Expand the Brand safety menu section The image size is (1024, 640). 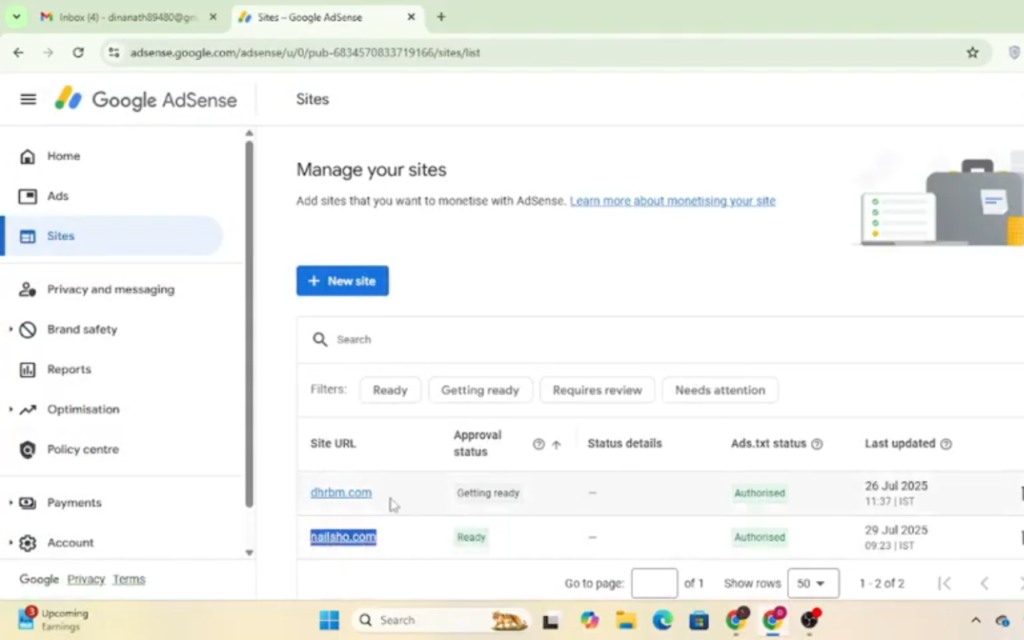(x=82, y=329)
